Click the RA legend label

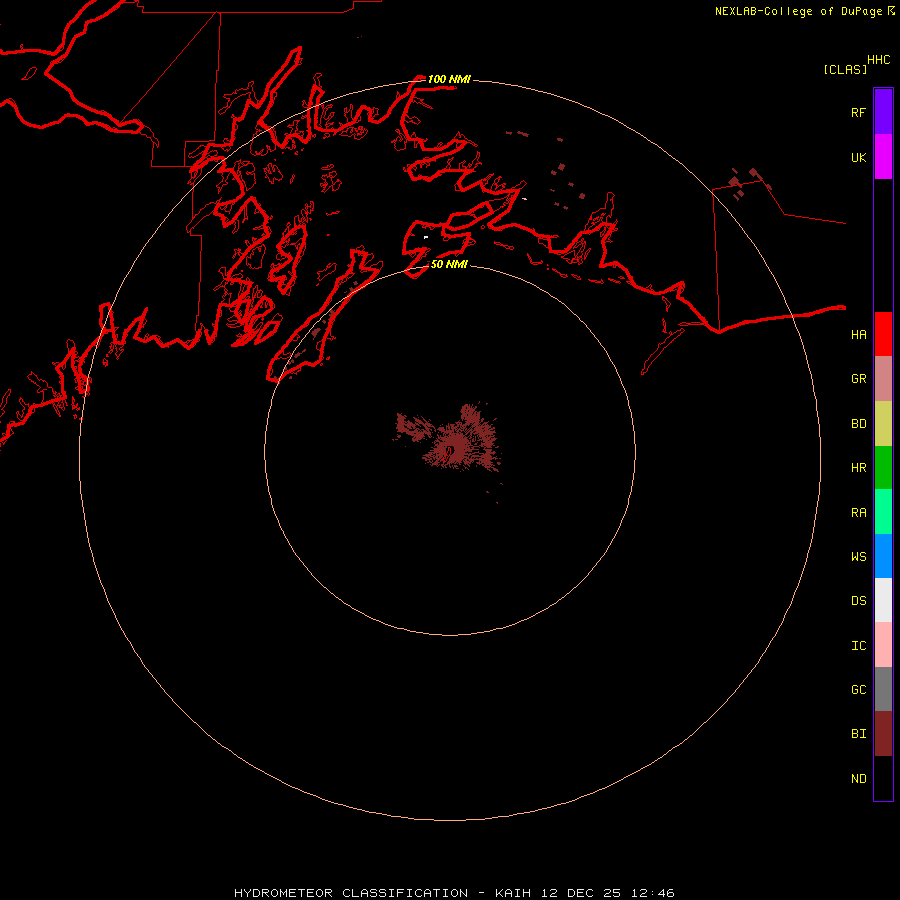click(858, 513)
